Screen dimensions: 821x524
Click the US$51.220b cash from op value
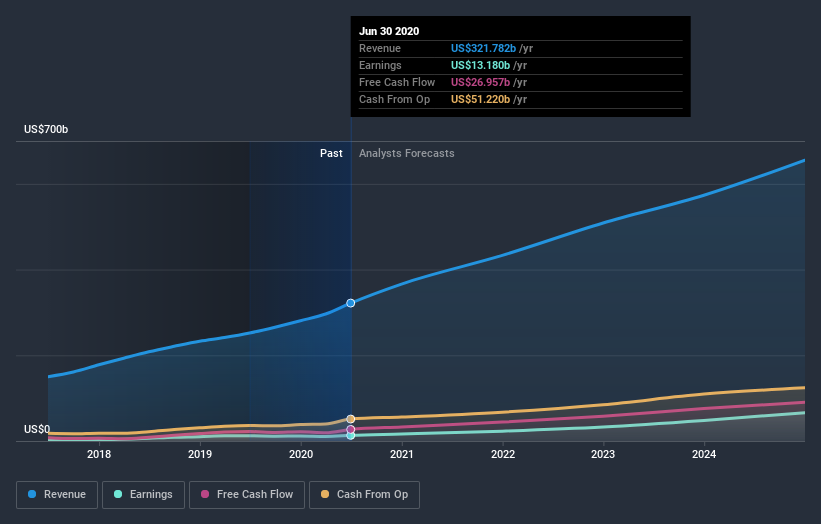click(480, 99)
